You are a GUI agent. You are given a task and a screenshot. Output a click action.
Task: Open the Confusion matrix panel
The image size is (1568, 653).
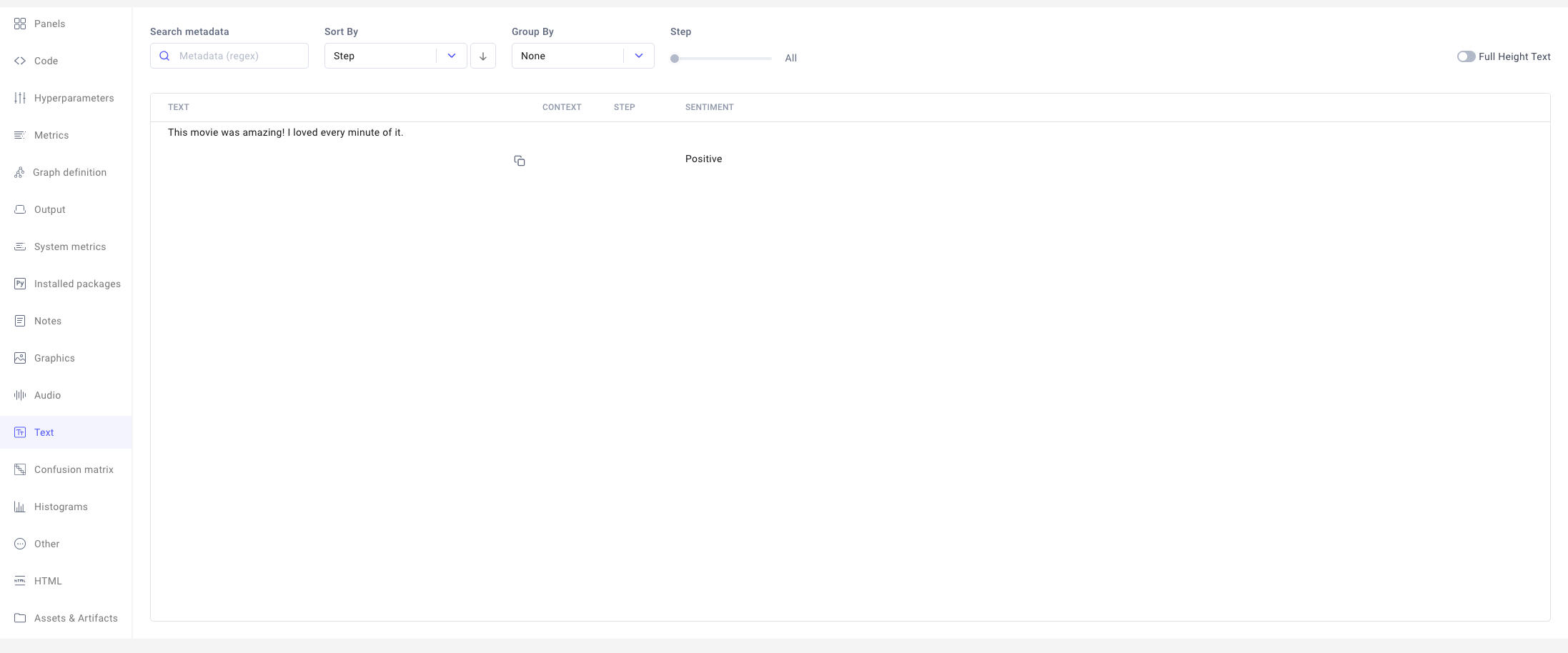(x=74, y=469)
